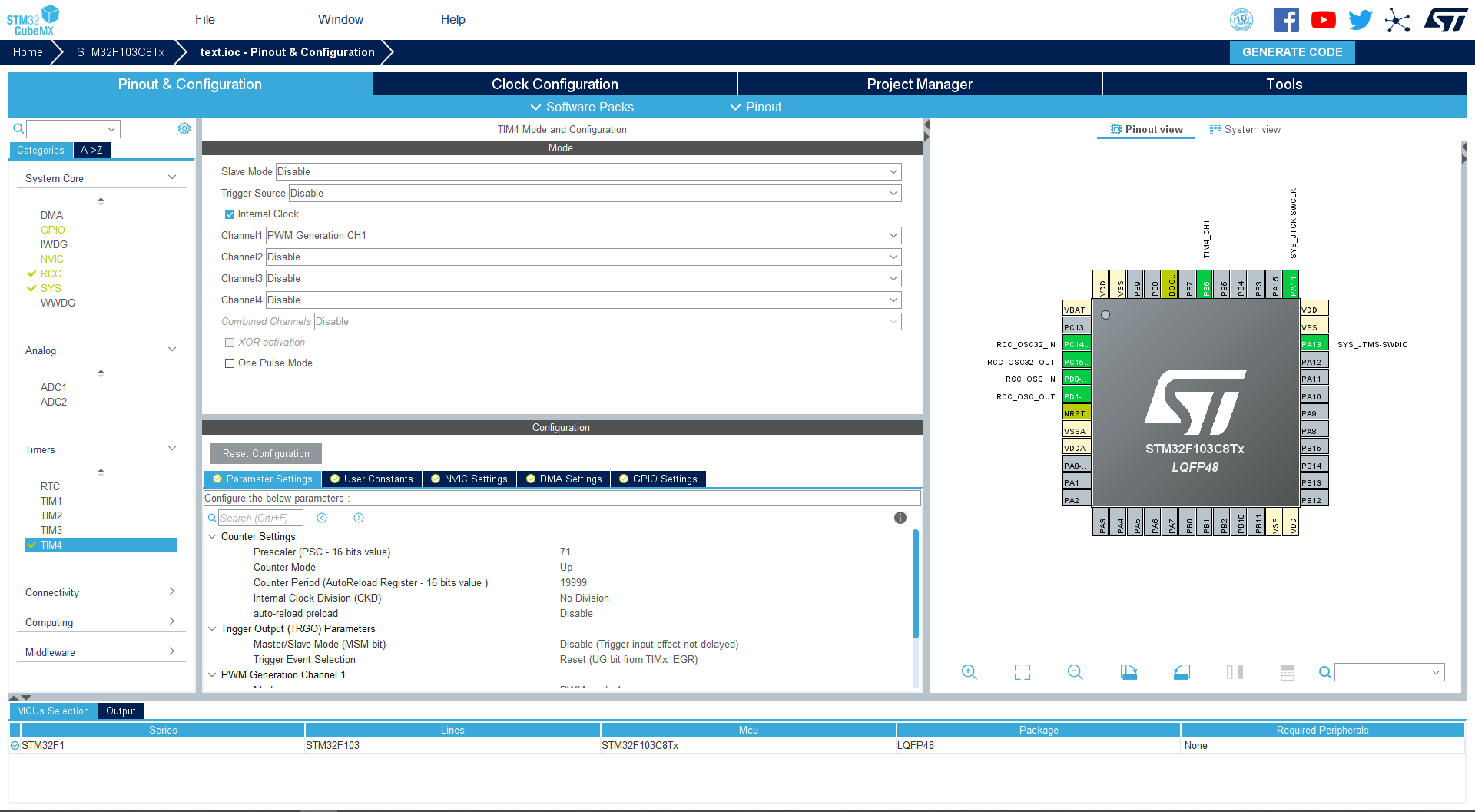Go to next parameter search result
Screen dimensions: 1475x812
click(359, 518)
